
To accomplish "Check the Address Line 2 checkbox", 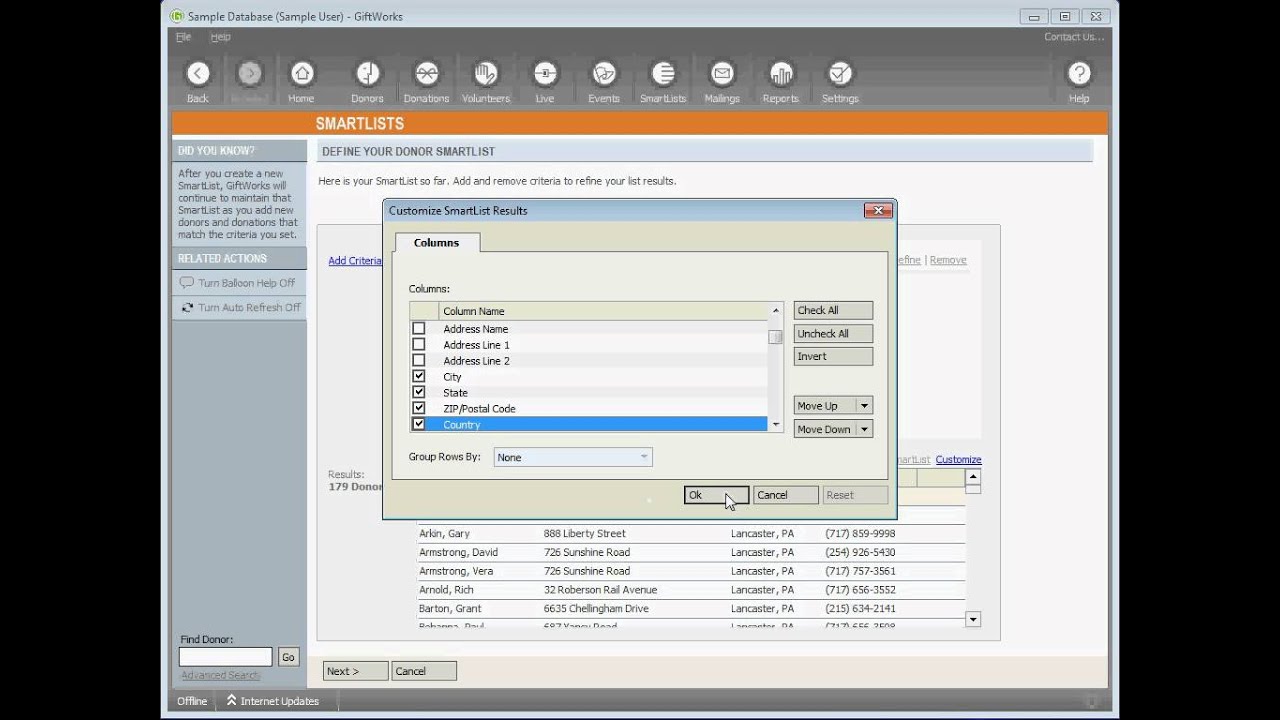I will 419,360.
